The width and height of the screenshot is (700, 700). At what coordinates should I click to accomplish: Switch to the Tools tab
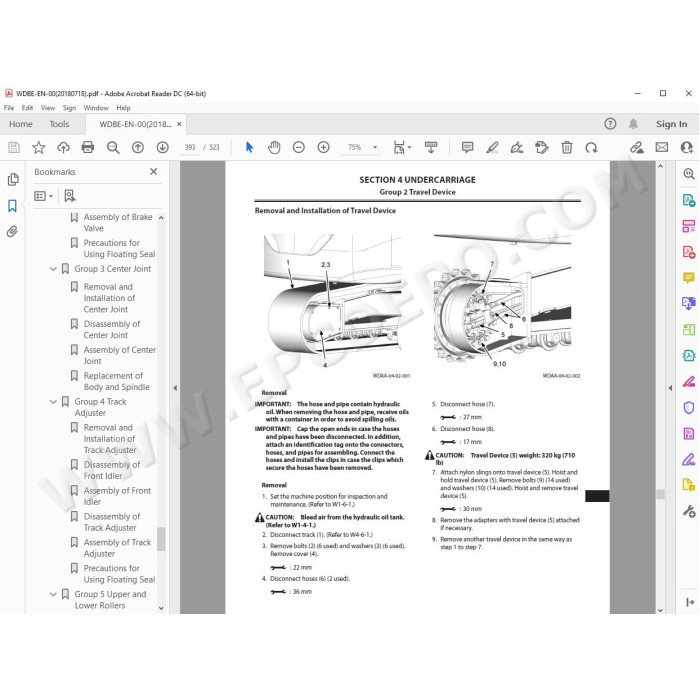pyautogui.click(x=59, y=124)
